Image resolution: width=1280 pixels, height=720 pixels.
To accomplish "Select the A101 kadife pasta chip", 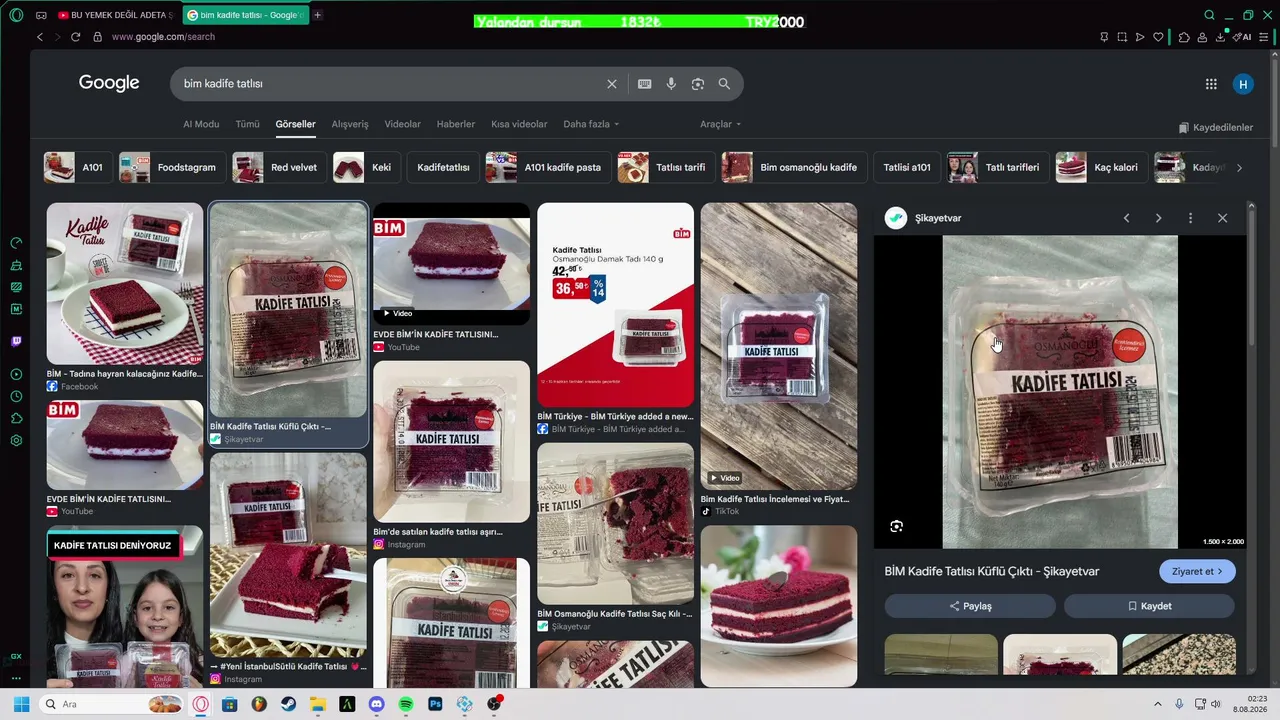I will [548, 167].
